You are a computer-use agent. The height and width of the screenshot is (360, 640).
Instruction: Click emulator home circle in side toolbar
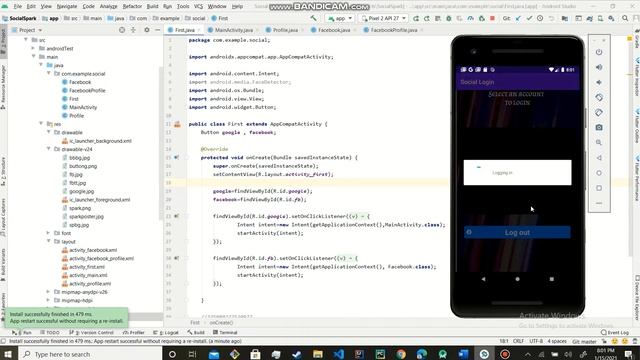(599, 173)
